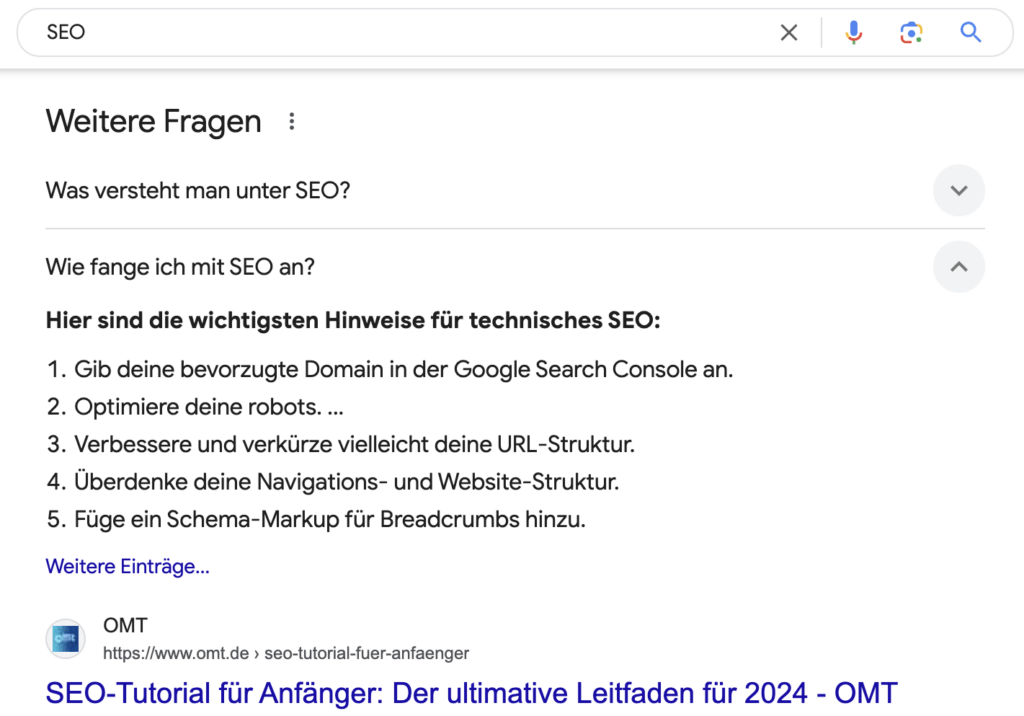The width and height of the screenshot is (1024, 716).
Task: Open Google Lens image search icon
Action: click(911, 32)
